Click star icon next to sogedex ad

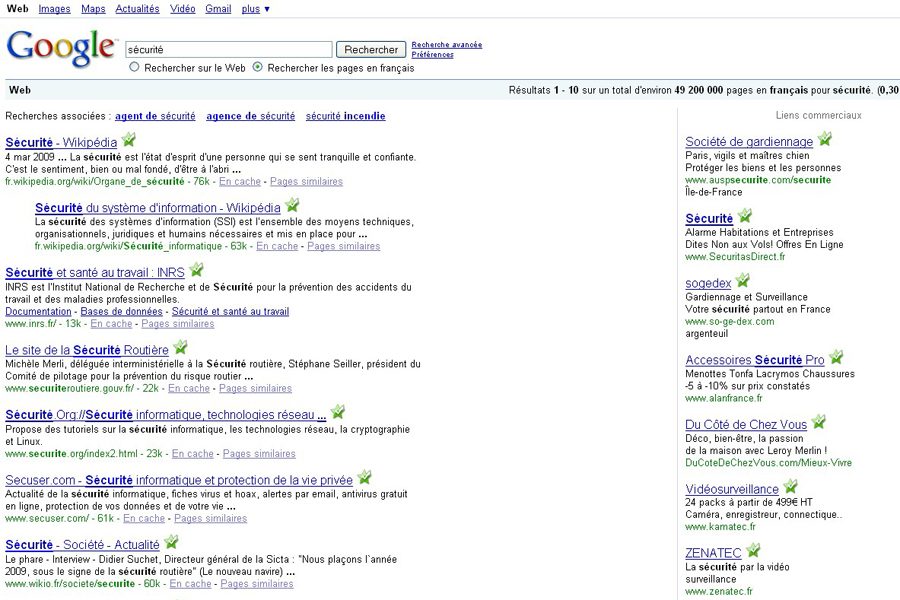(x=742, y=282)
